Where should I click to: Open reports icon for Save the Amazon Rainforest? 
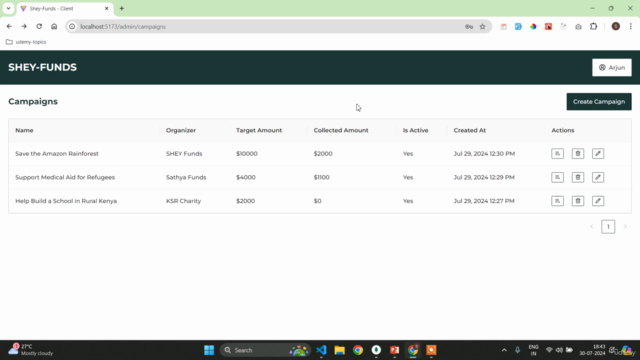pos(558,153)
